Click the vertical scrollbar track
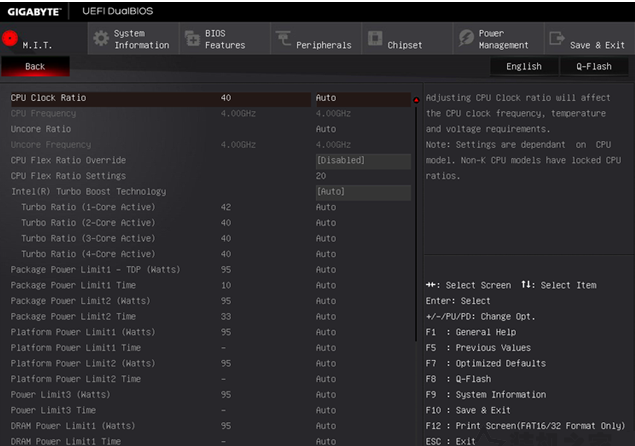Image resolution: width=635 pixels, height=446 pixels. click(x=416, y=223)
